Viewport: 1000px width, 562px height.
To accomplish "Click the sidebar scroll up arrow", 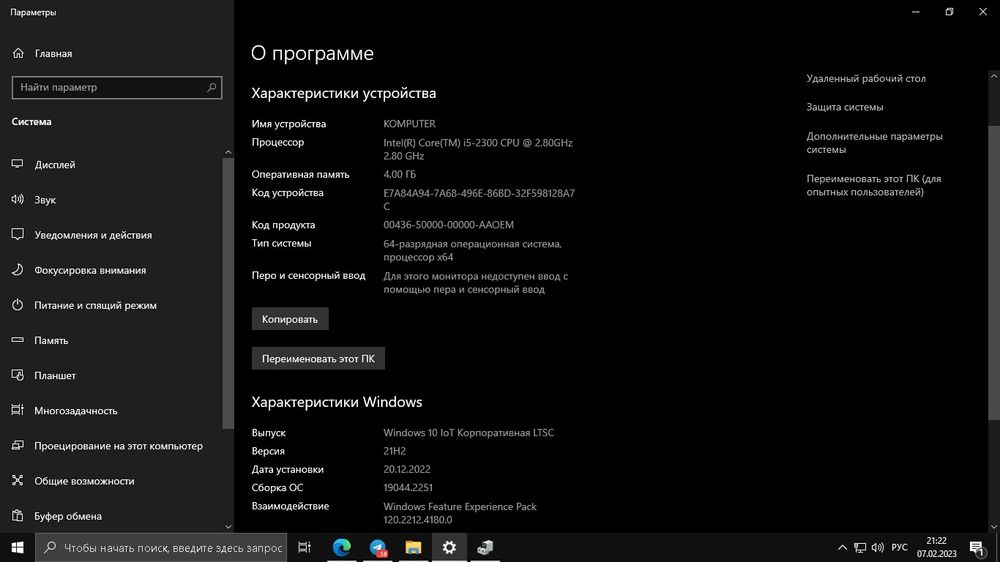I will (x=228, y=152).
